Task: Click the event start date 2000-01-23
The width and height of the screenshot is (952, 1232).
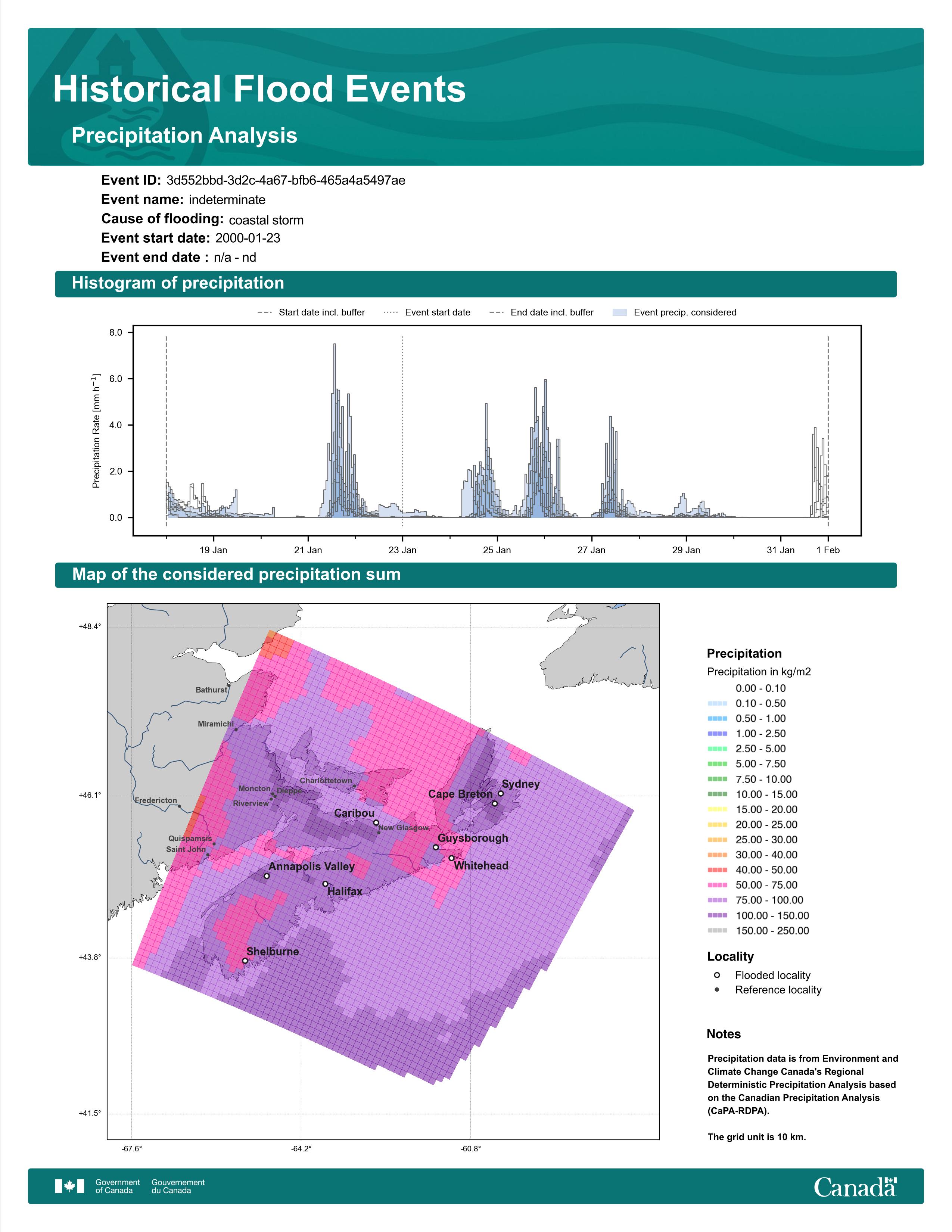Action: (x=248, y=238)
